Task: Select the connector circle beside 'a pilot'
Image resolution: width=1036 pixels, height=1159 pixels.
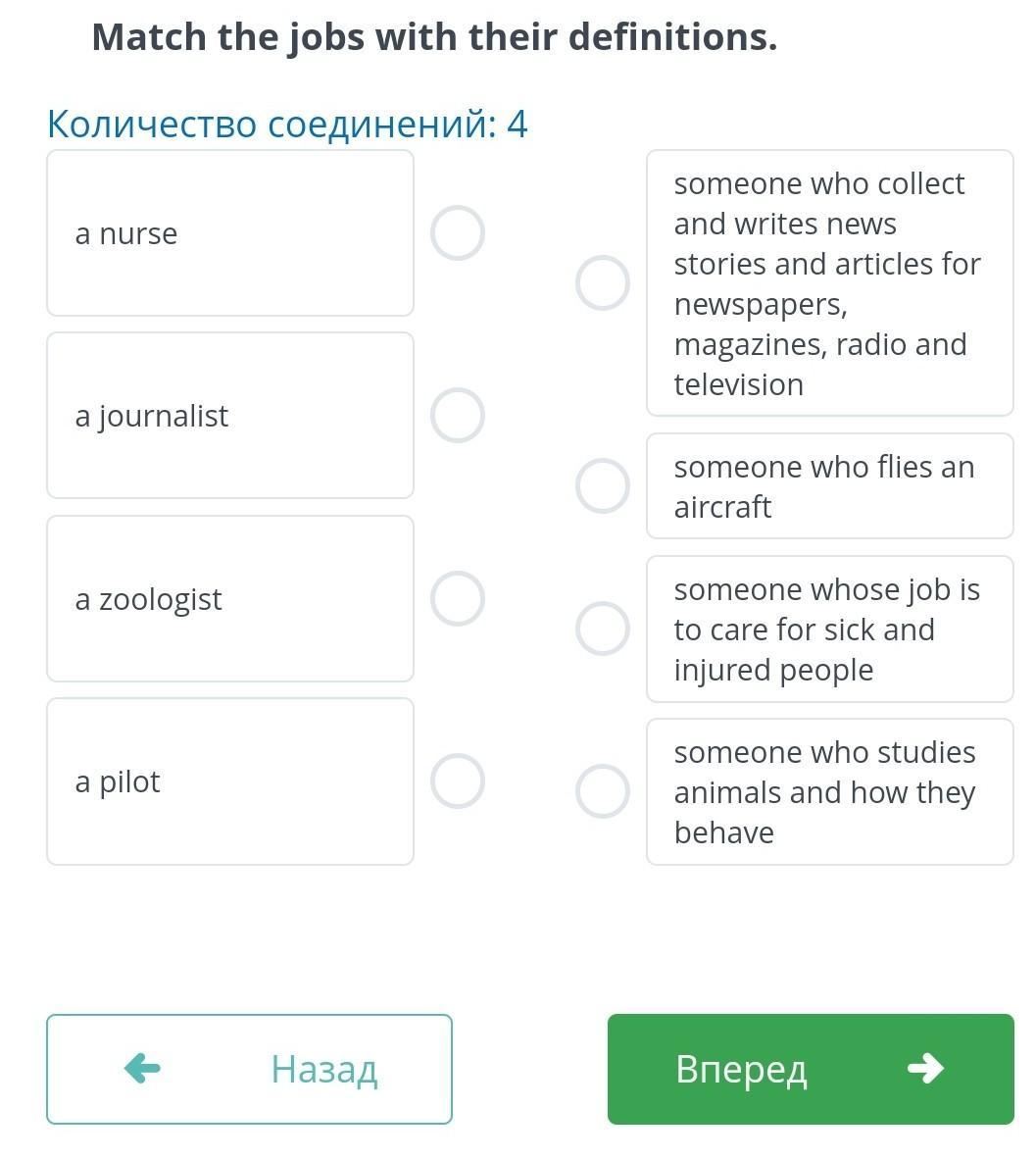Action: (x=458, y=781)
